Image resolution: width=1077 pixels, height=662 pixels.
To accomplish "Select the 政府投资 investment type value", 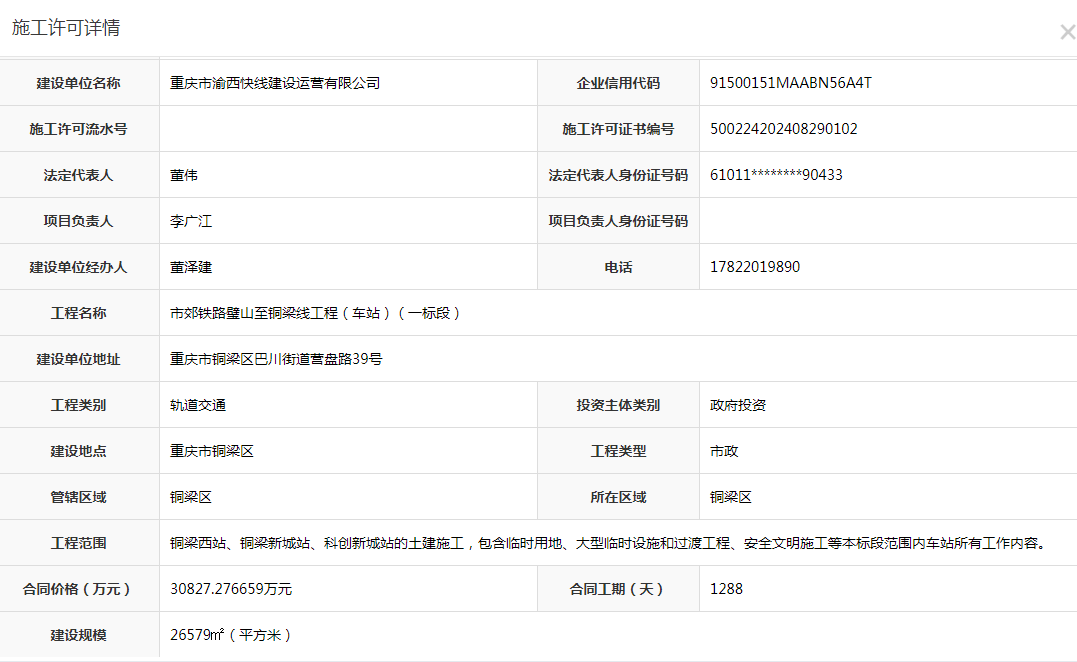I will 738,405.
